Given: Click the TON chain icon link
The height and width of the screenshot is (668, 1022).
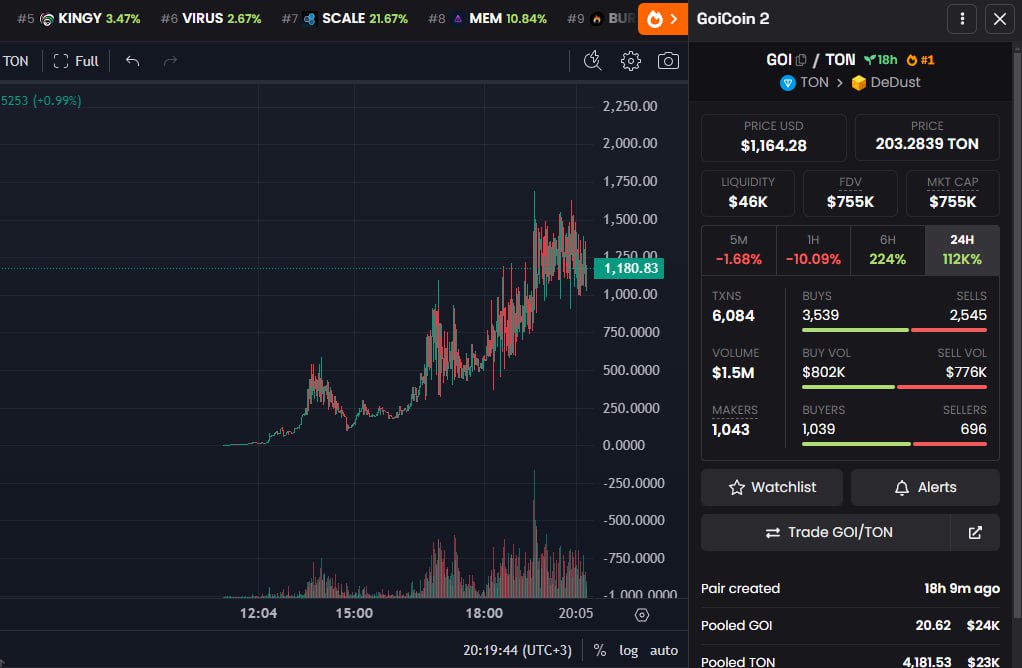Looking at the screenshot, I should click(x=804, y=83).
